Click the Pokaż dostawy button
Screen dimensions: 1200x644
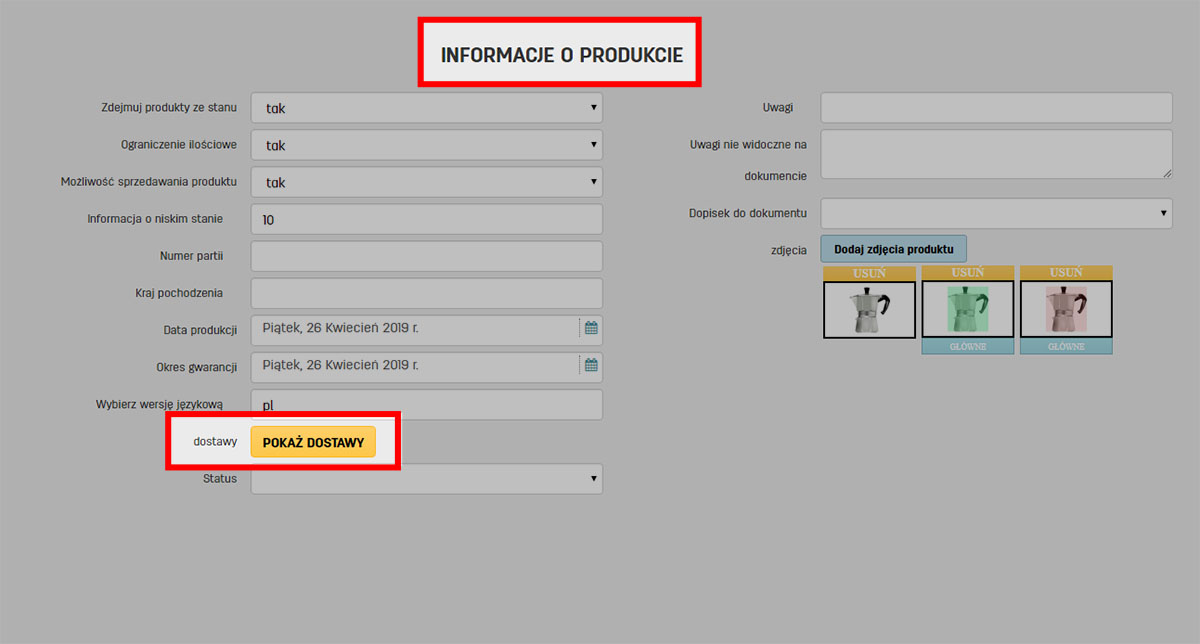(x=313, y=442)
